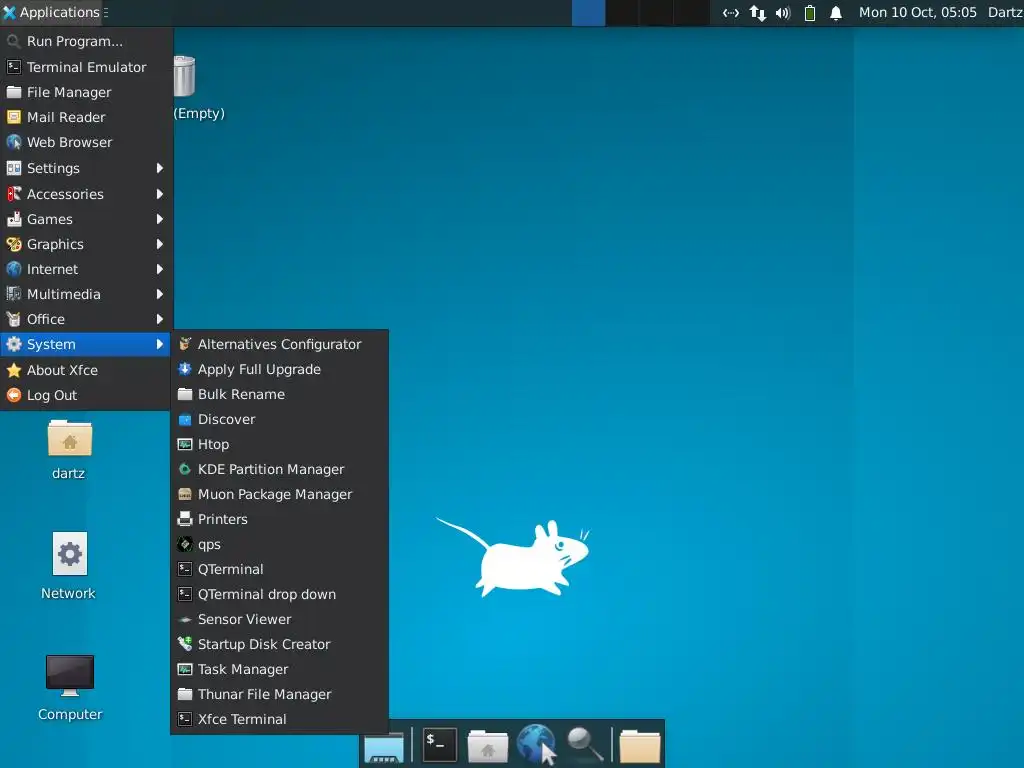Open application finder magnifier in dock

pos(584,745)
